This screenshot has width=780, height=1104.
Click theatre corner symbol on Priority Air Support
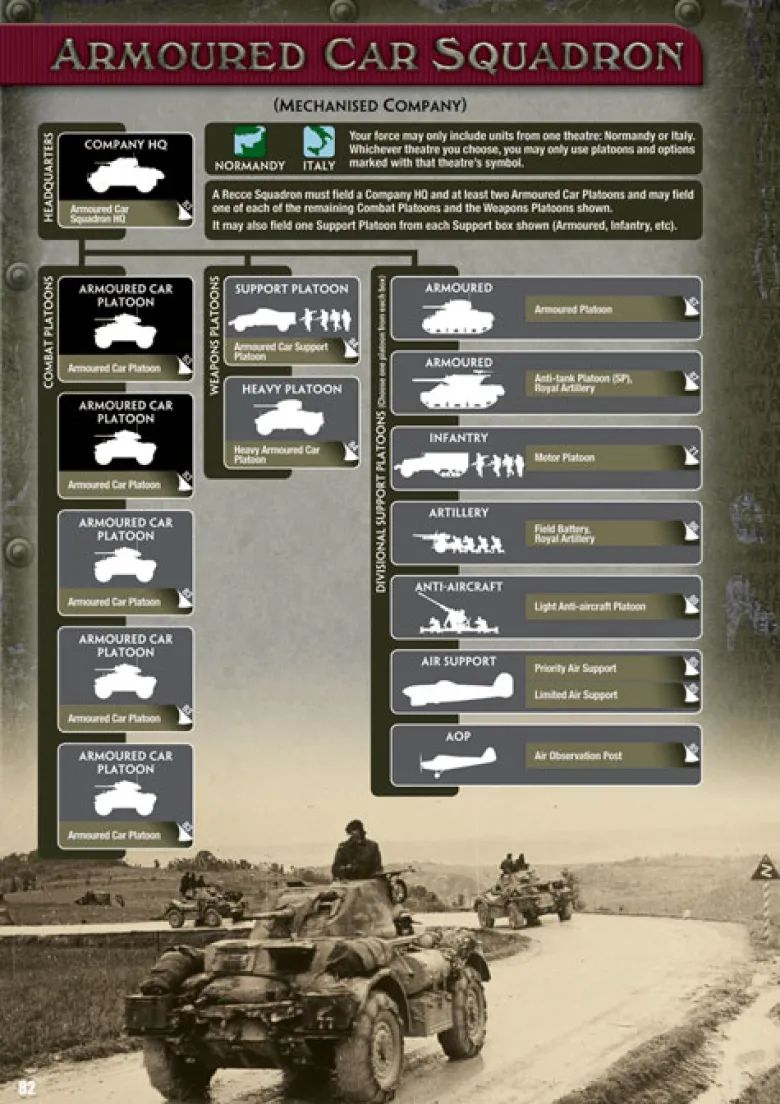pos(691,666)
